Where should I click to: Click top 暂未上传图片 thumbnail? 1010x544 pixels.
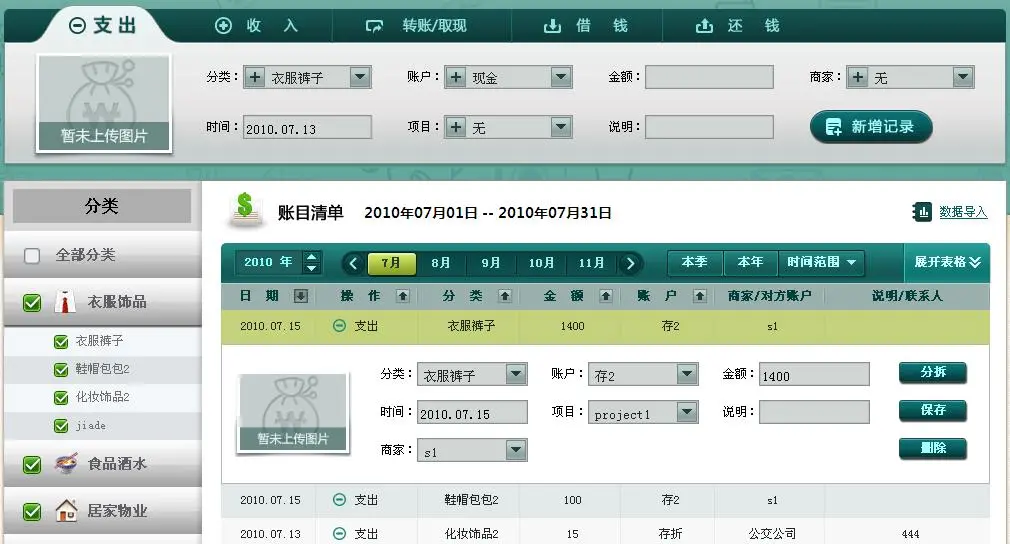pos(104,103)
